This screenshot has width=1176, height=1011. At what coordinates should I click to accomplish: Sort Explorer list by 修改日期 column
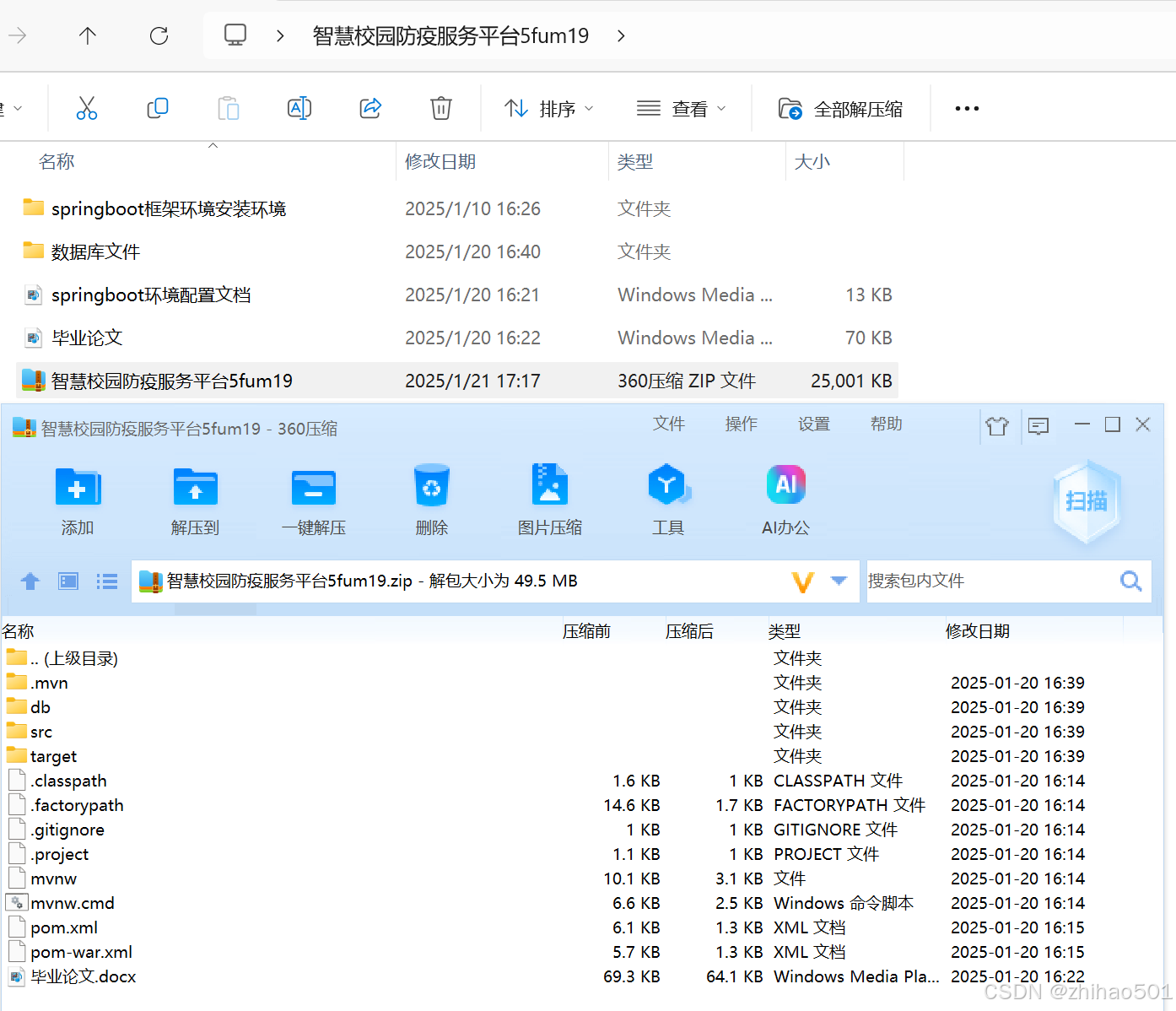click(x=440, y=161)
